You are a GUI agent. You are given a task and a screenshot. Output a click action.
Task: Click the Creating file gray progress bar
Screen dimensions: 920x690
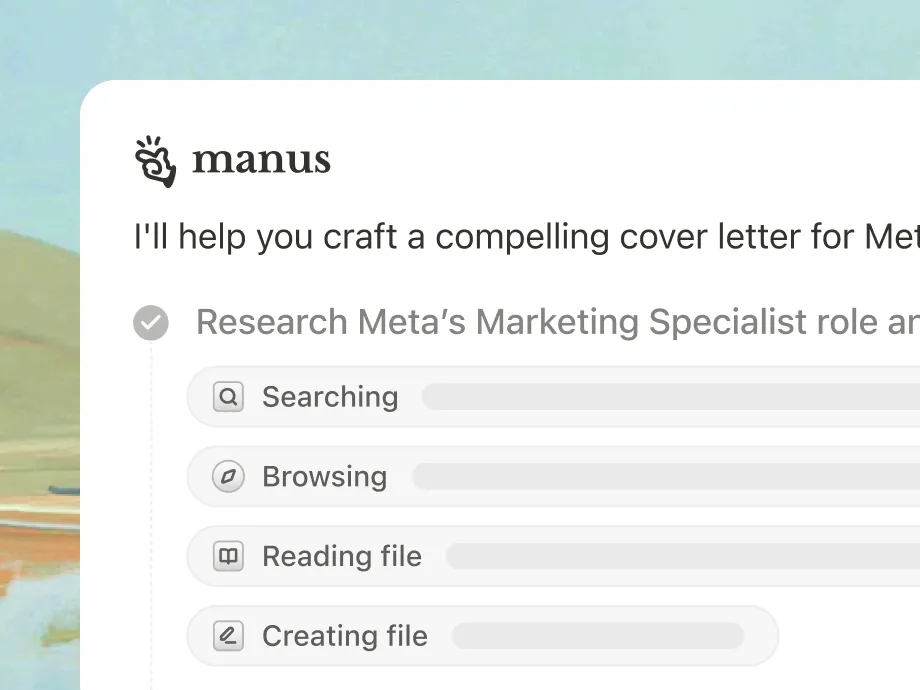point(598,636)
